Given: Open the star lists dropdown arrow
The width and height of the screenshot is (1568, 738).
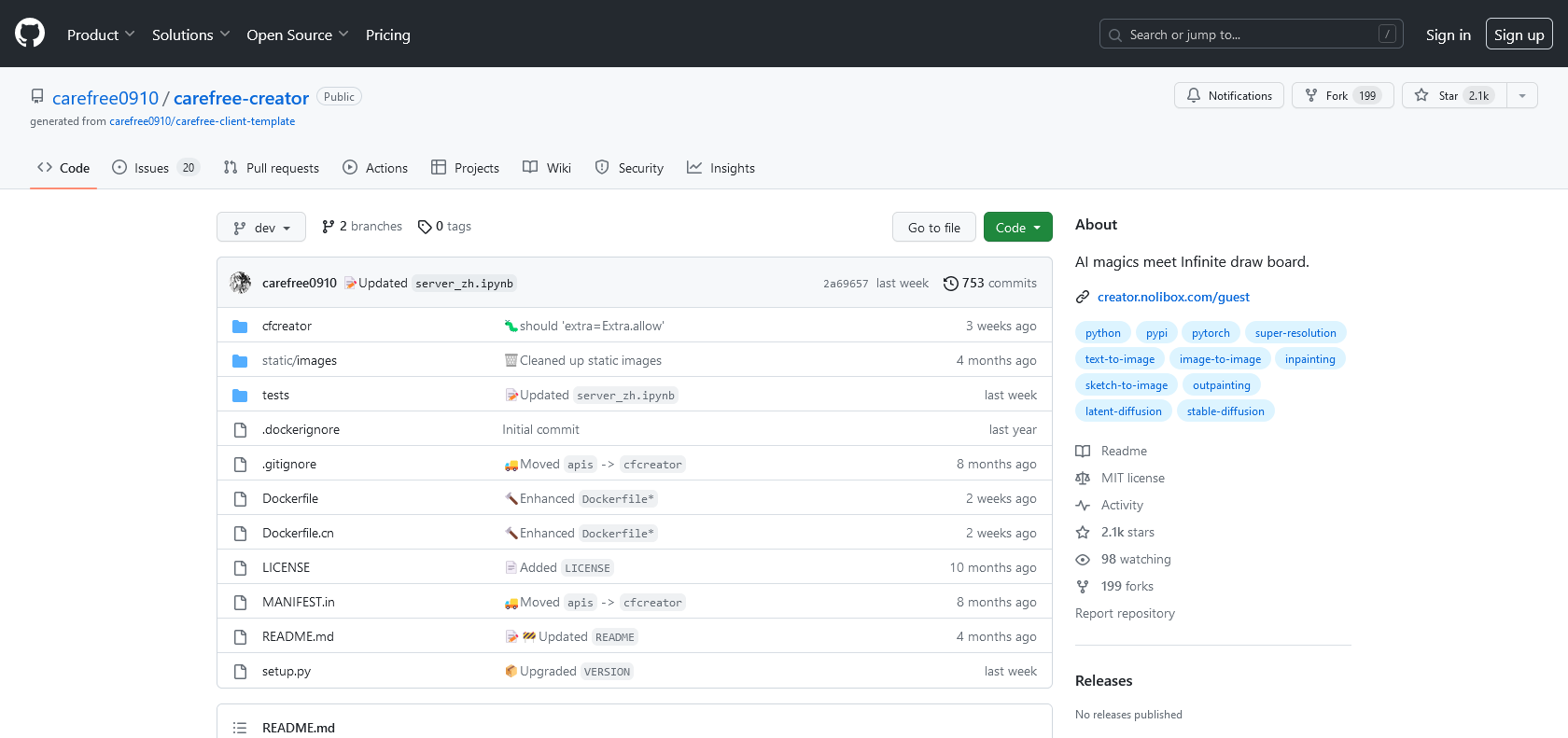Looking at the screenshot, I should pos(1522,95).
